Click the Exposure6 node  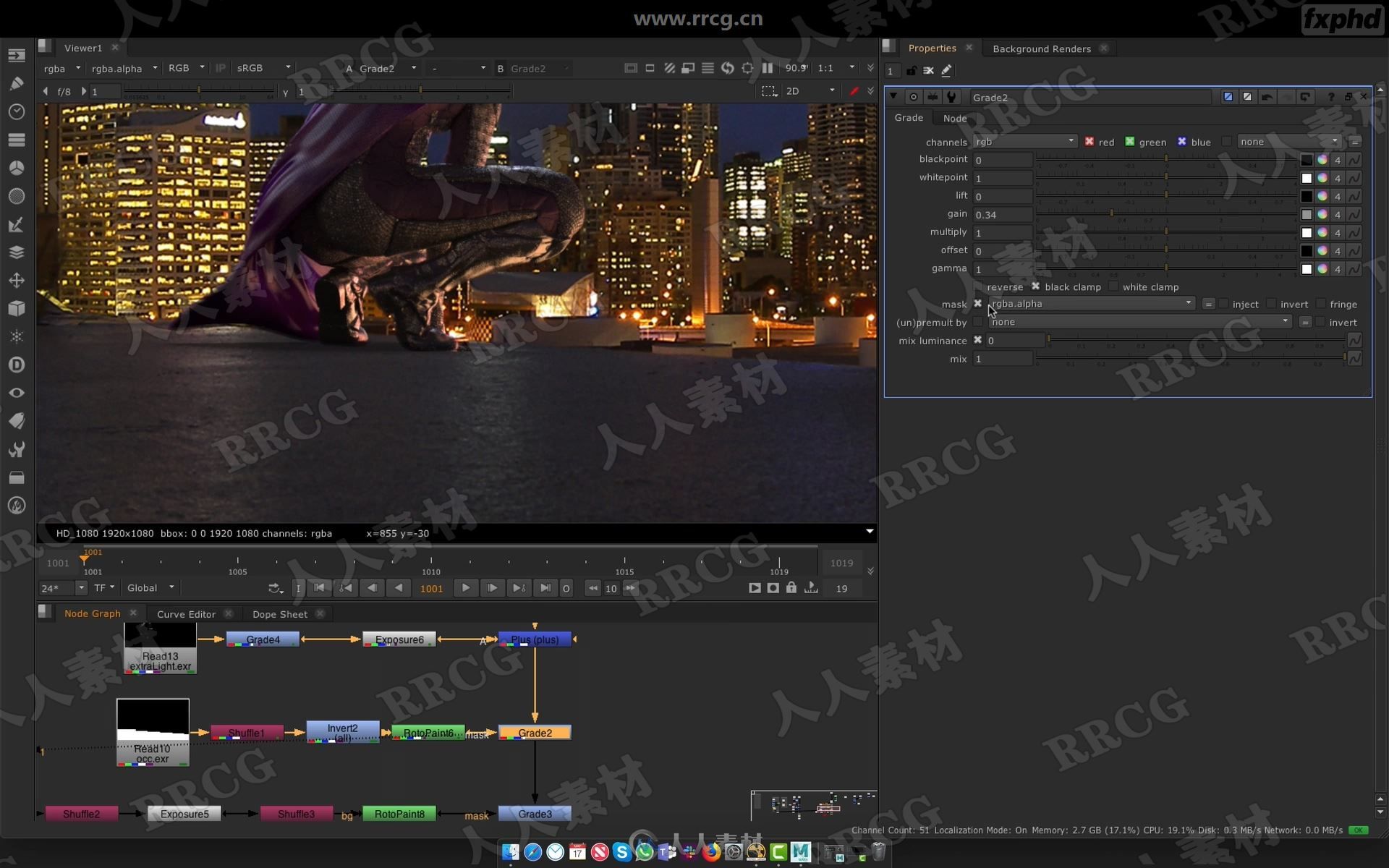(399, 639)
